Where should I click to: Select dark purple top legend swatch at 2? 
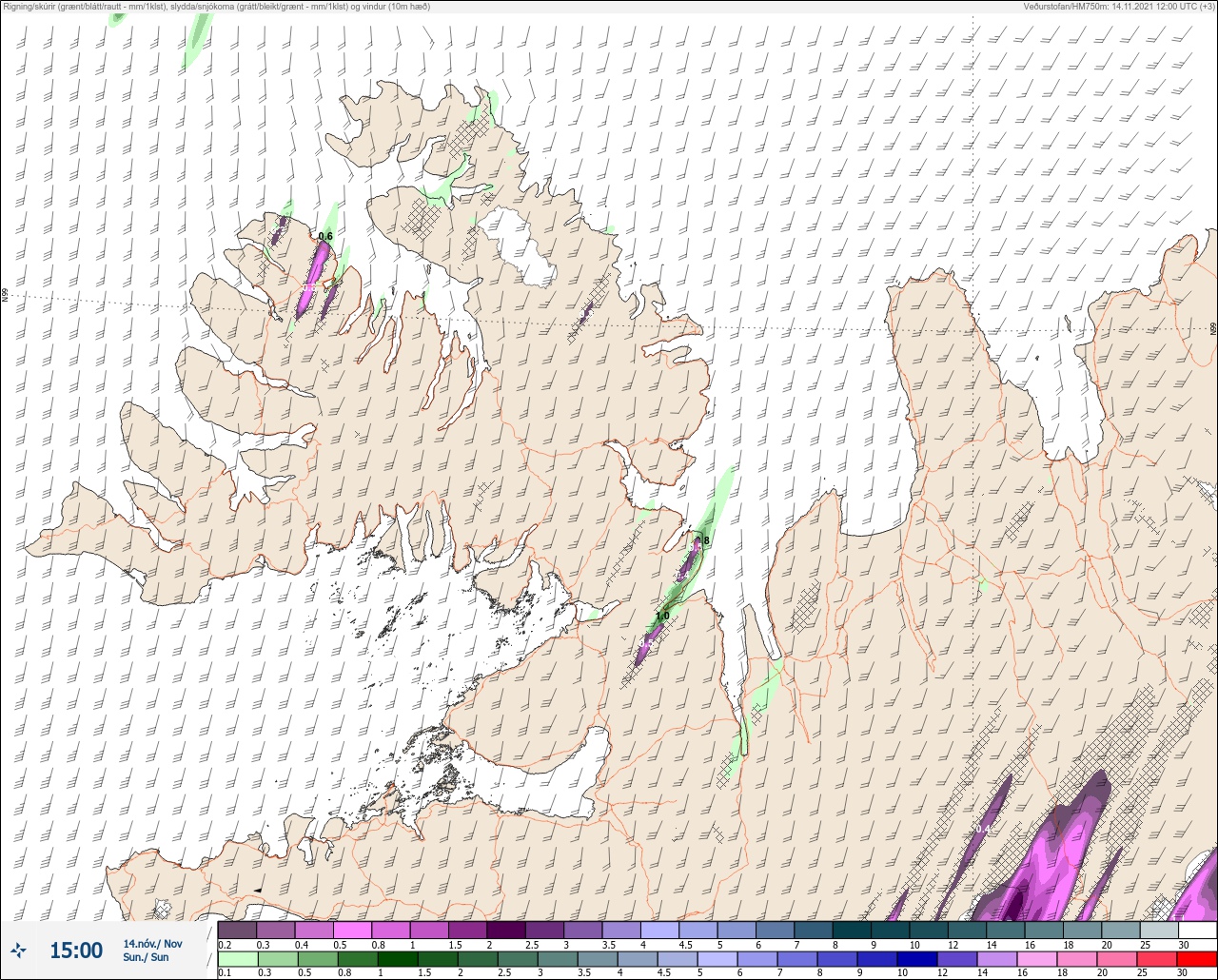click(506, 930)
